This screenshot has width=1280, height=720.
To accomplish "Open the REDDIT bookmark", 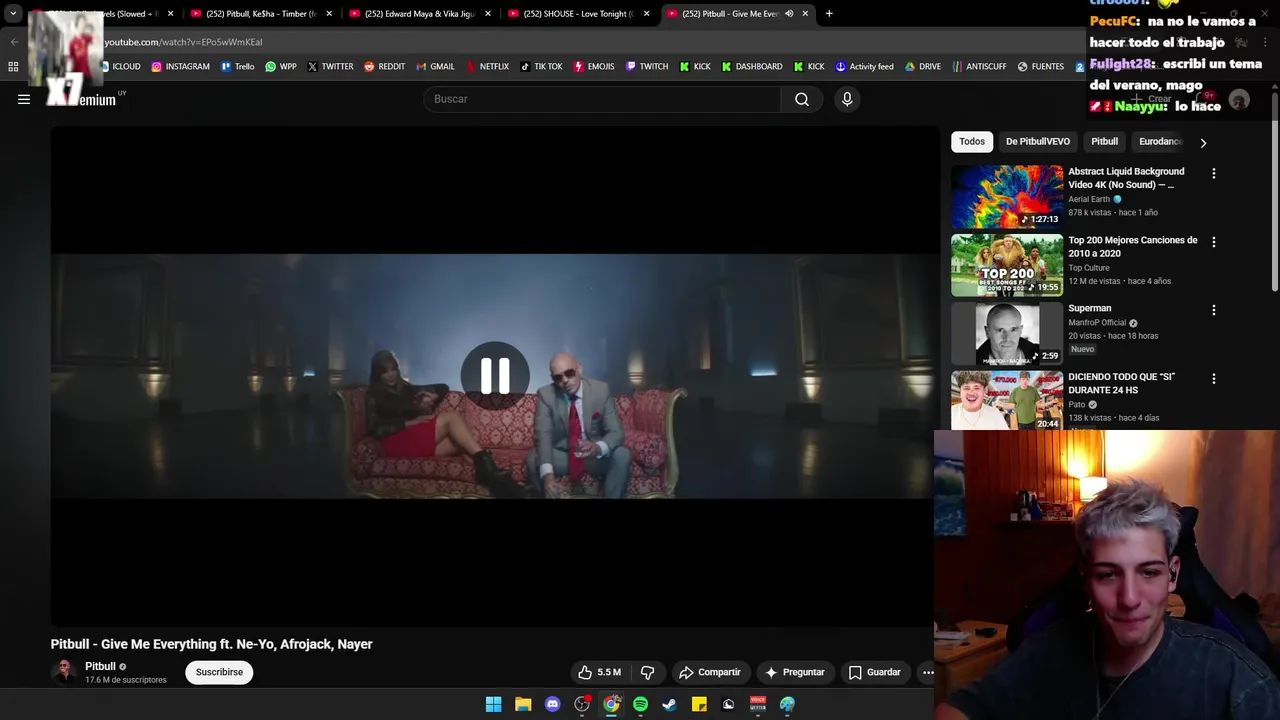I will (384, 67).
